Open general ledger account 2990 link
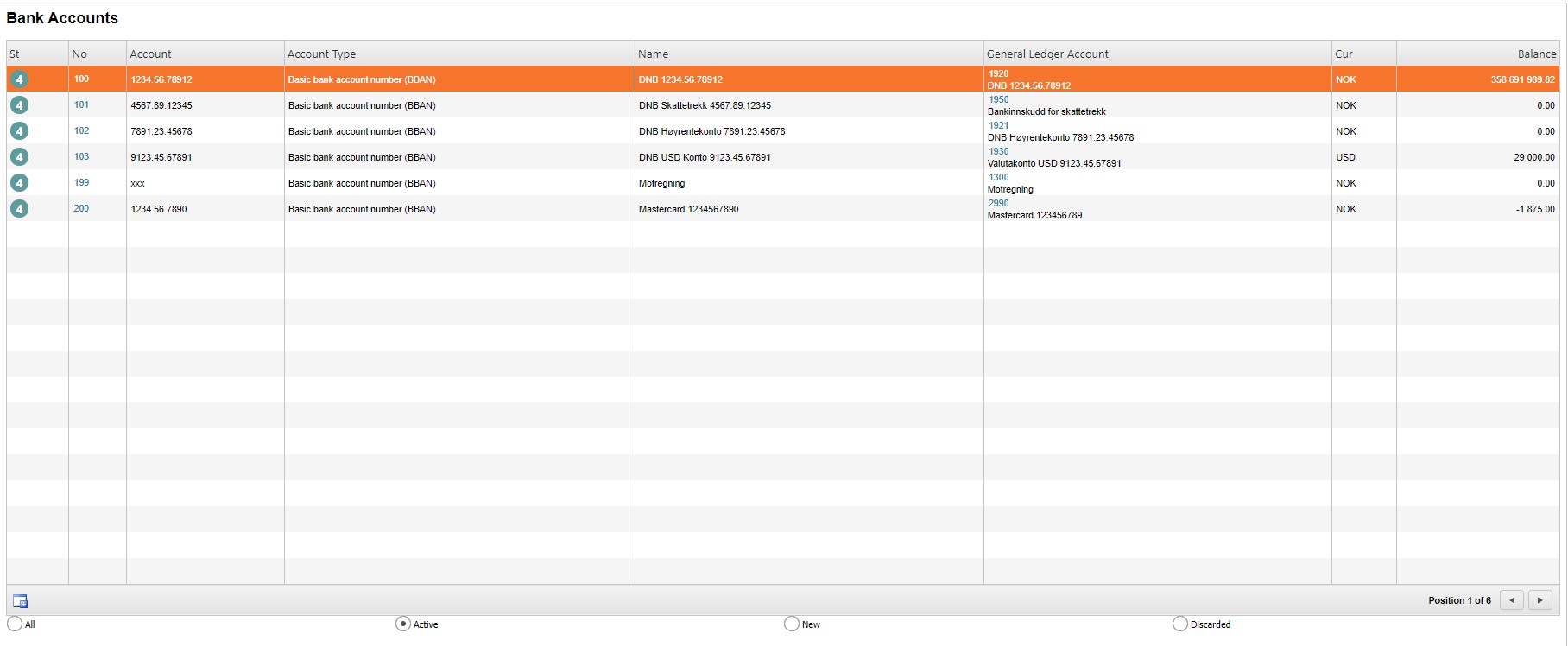This screenshot has width=1568, height=646. tap(998, 203)
